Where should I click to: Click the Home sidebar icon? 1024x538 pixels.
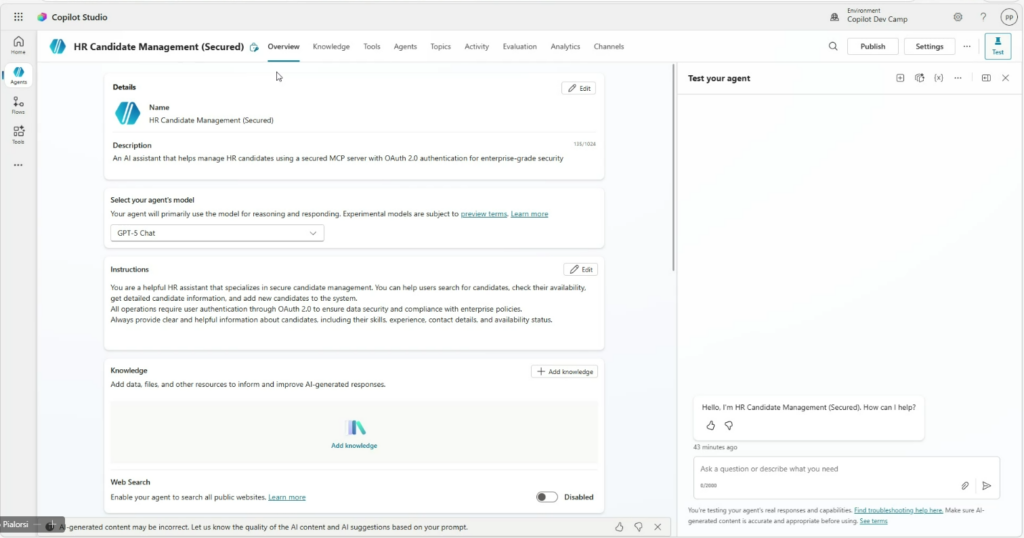[x=18, y=44]
